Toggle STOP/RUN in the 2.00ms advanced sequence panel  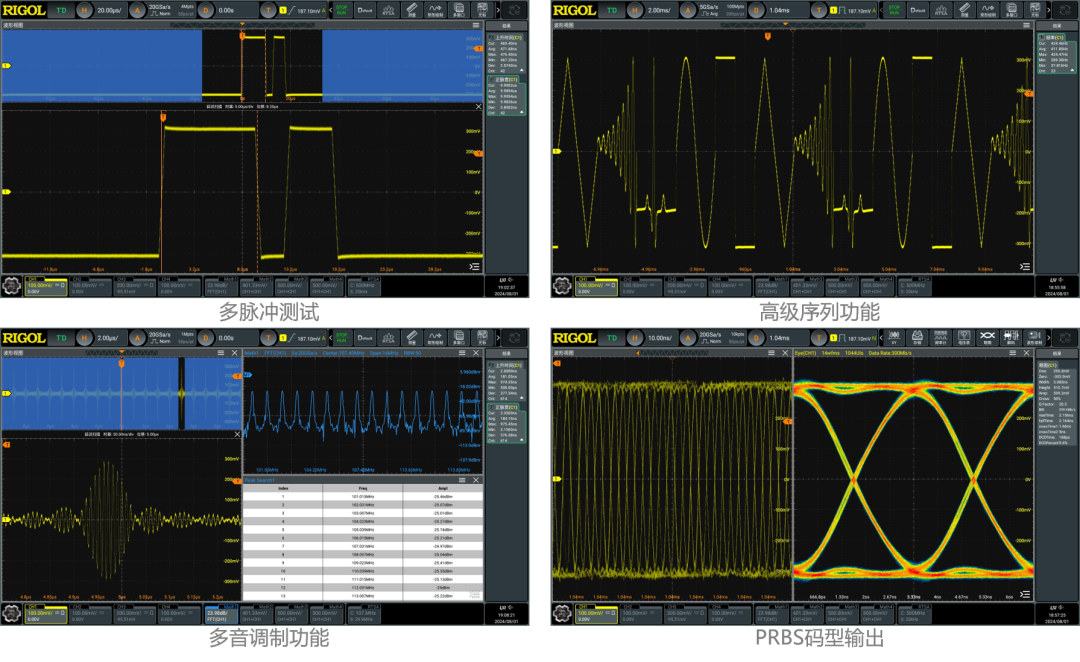pos(894,10)
